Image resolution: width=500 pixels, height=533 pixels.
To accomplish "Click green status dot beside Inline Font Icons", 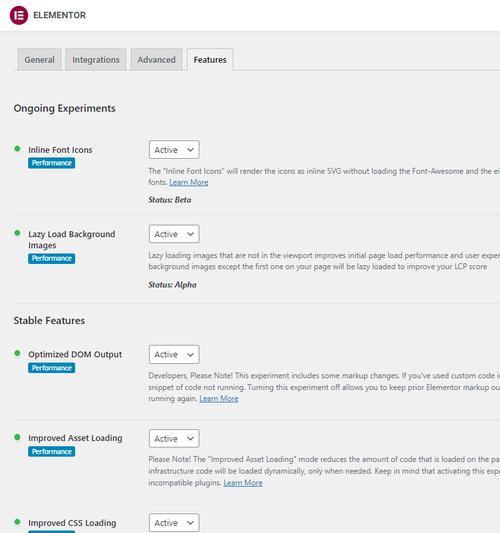I will click(17, 149).
